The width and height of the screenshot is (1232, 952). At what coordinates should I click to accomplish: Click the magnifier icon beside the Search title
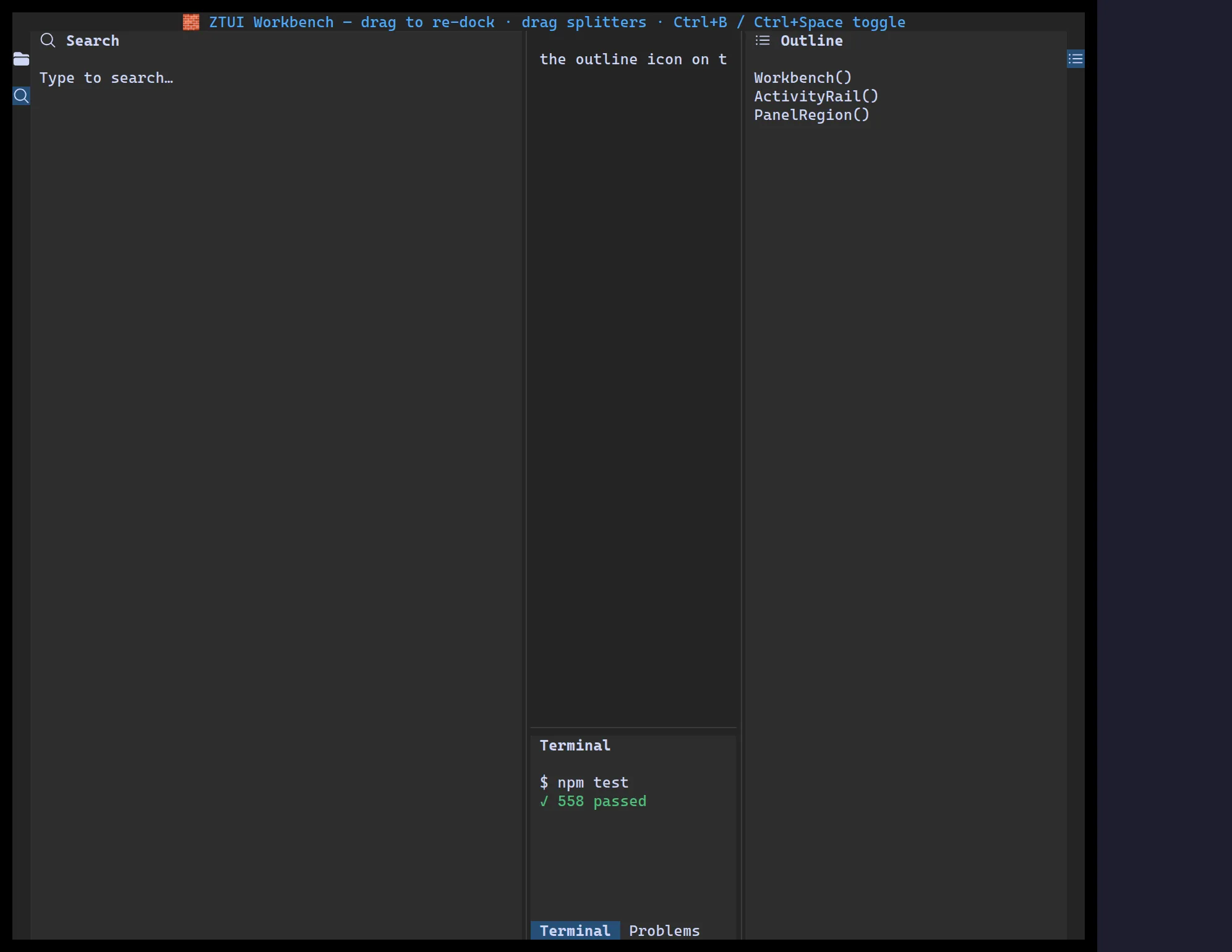(48, 40)
